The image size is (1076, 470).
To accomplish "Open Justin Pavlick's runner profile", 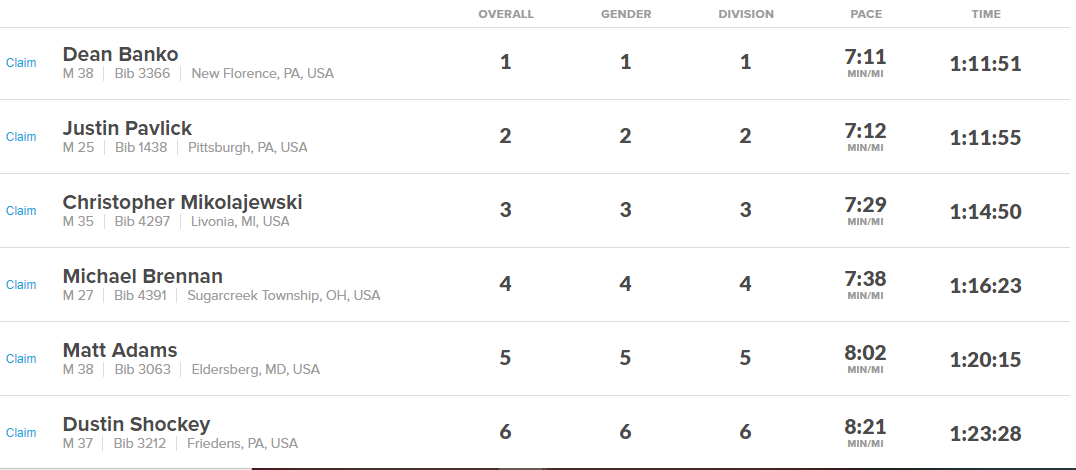I will [127, 128].
